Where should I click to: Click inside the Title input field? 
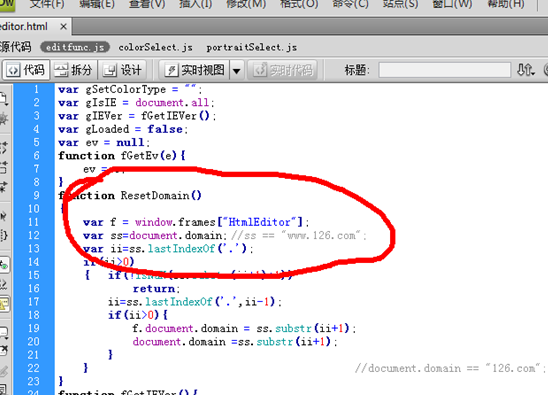pos(444,70)
